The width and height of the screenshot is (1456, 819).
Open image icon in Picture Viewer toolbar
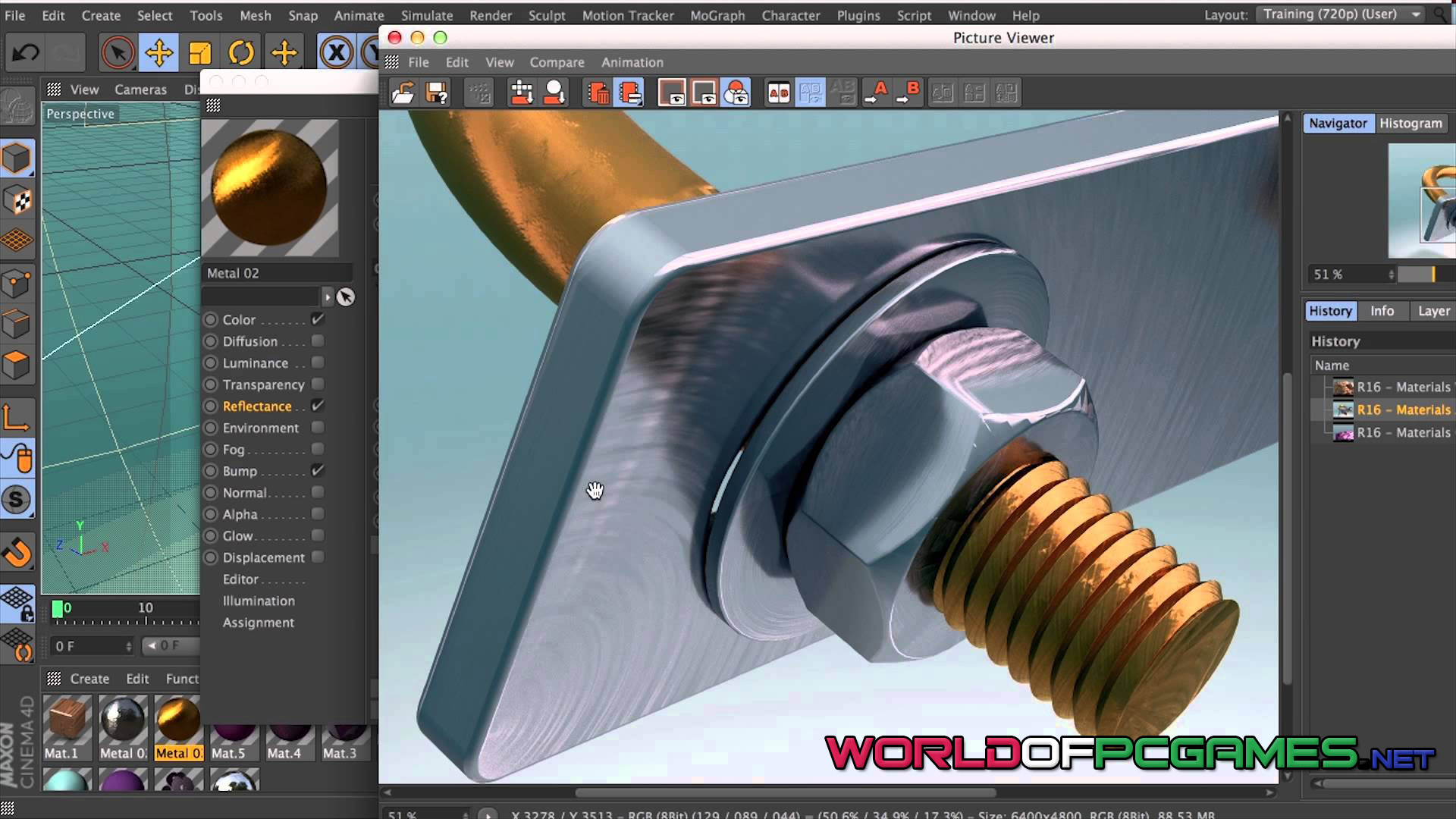[x=403, y=93]
